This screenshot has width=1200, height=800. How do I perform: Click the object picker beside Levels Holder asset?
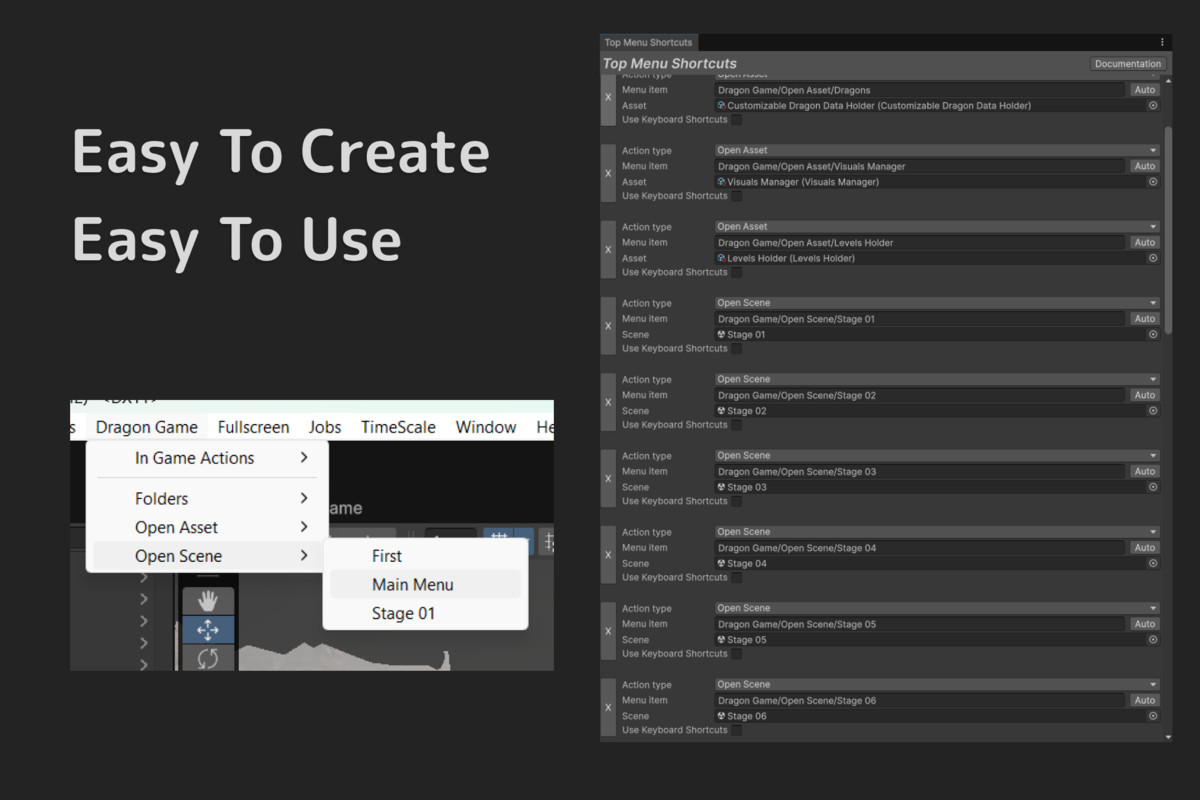(x=1154, y=258)
